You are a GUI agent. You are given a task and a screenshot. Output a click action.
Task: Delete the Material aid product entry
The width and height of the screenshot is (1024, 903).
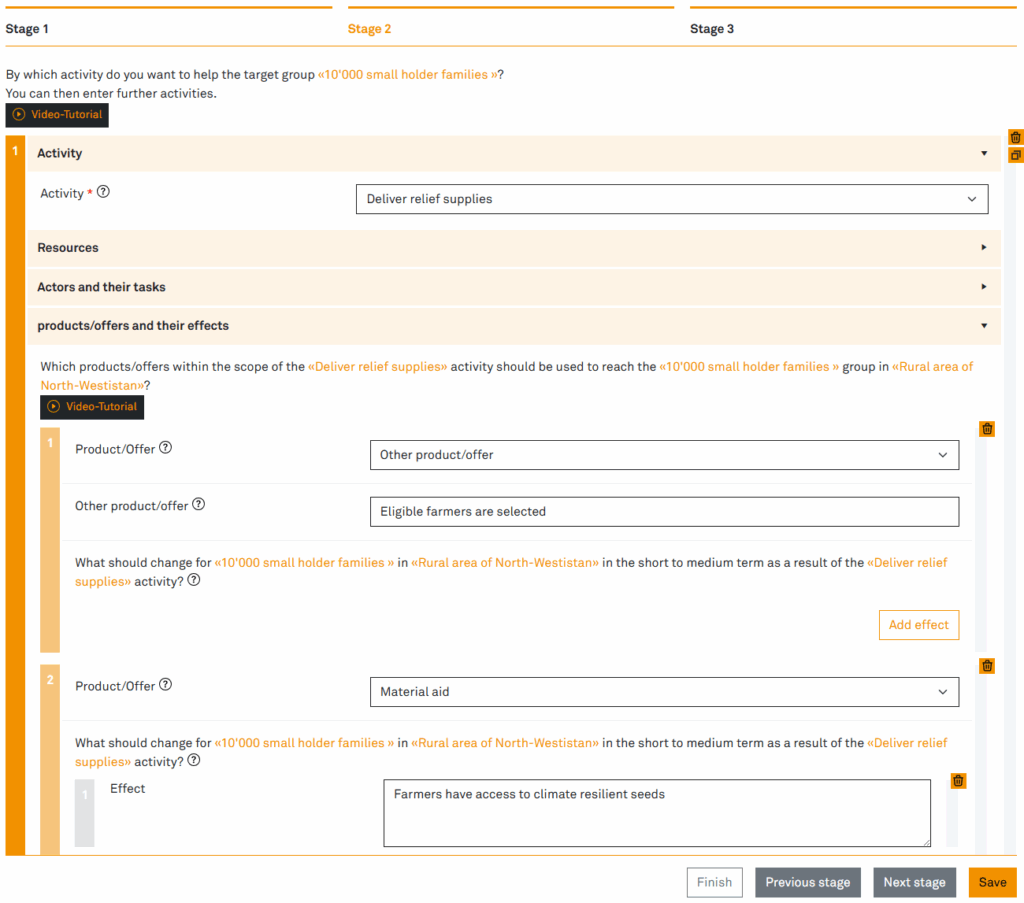987,666
